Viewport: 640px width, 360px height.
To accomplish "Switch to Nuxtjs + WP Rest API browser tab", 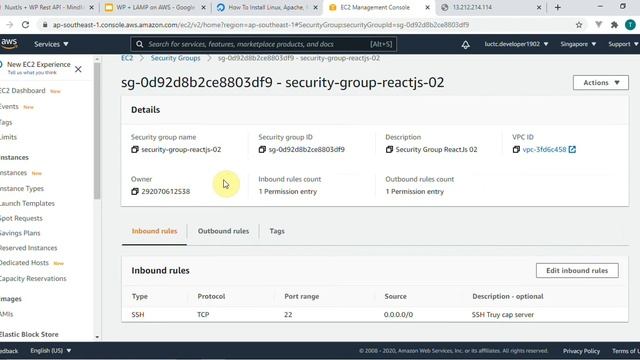I will click(45, 7).
